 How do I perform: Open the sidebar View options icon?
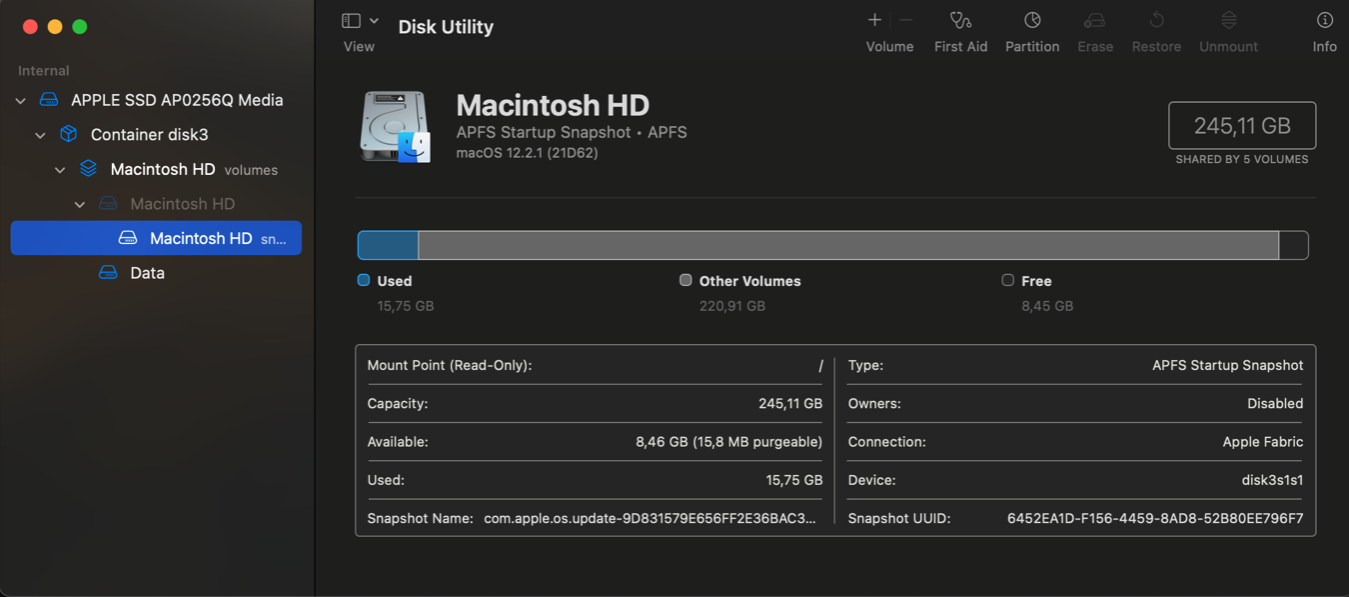click(351, 21)
